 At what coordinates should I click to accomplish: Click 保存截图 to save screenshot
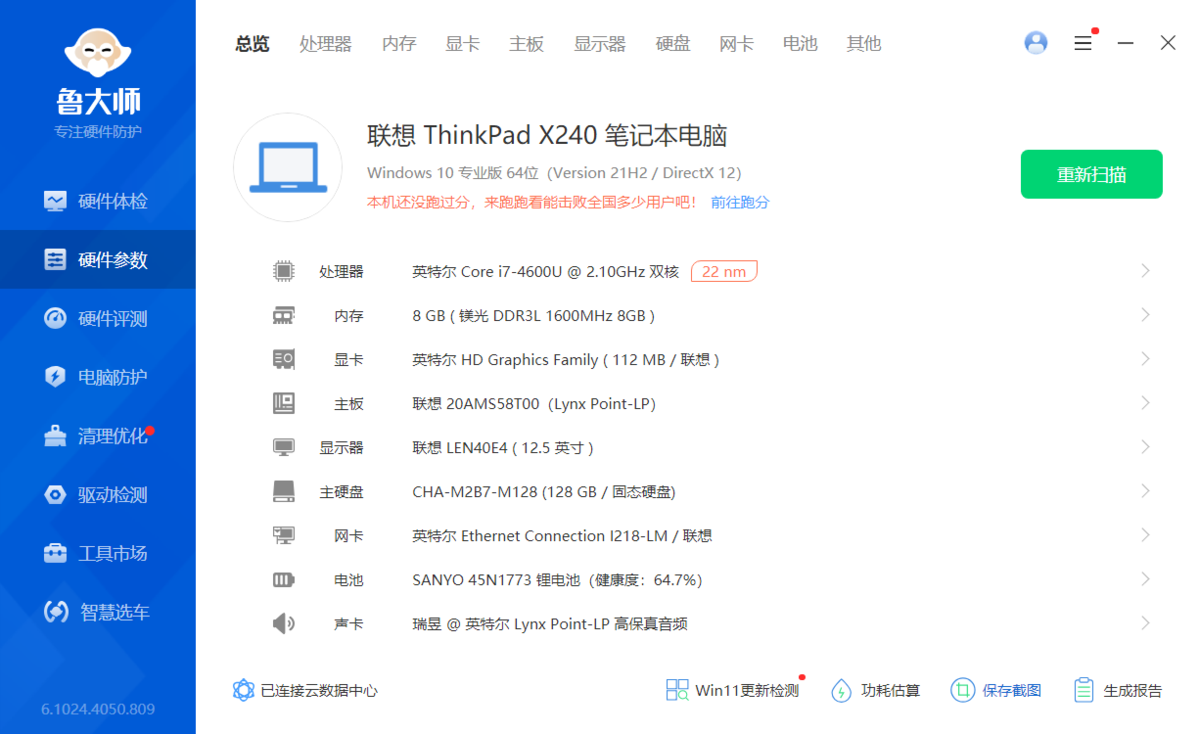pyautogui.click(x=996, y=690)
